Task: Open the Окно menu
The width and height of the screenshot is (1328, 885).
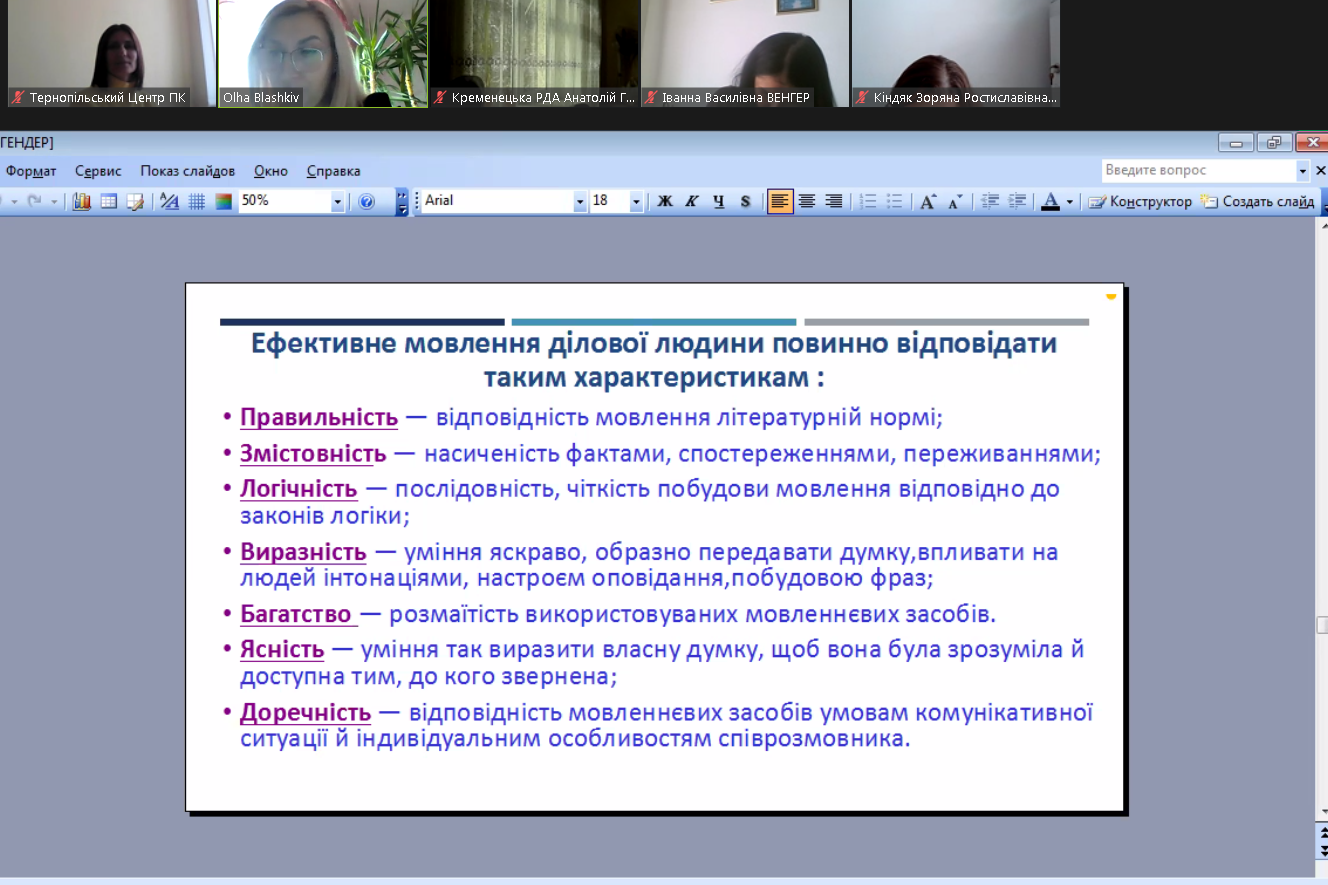Action: click(x=270, y=171)
